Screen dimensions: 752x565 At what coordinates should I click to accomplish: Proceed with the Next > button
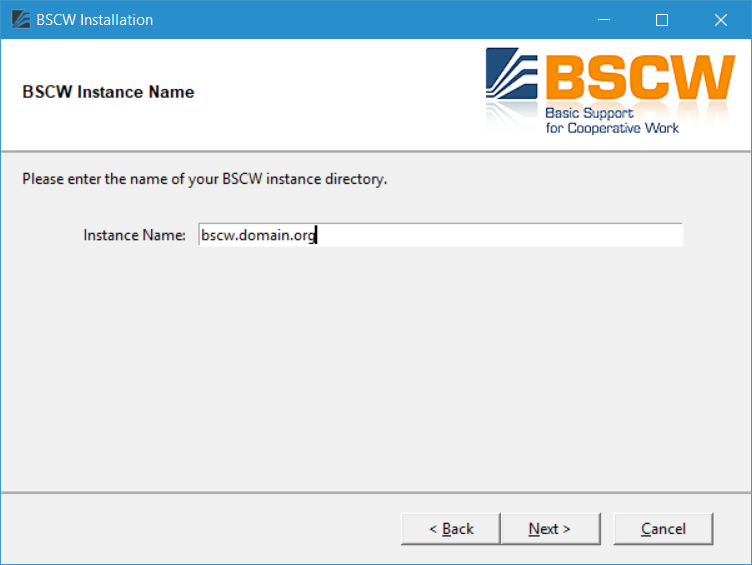(550, 529)
